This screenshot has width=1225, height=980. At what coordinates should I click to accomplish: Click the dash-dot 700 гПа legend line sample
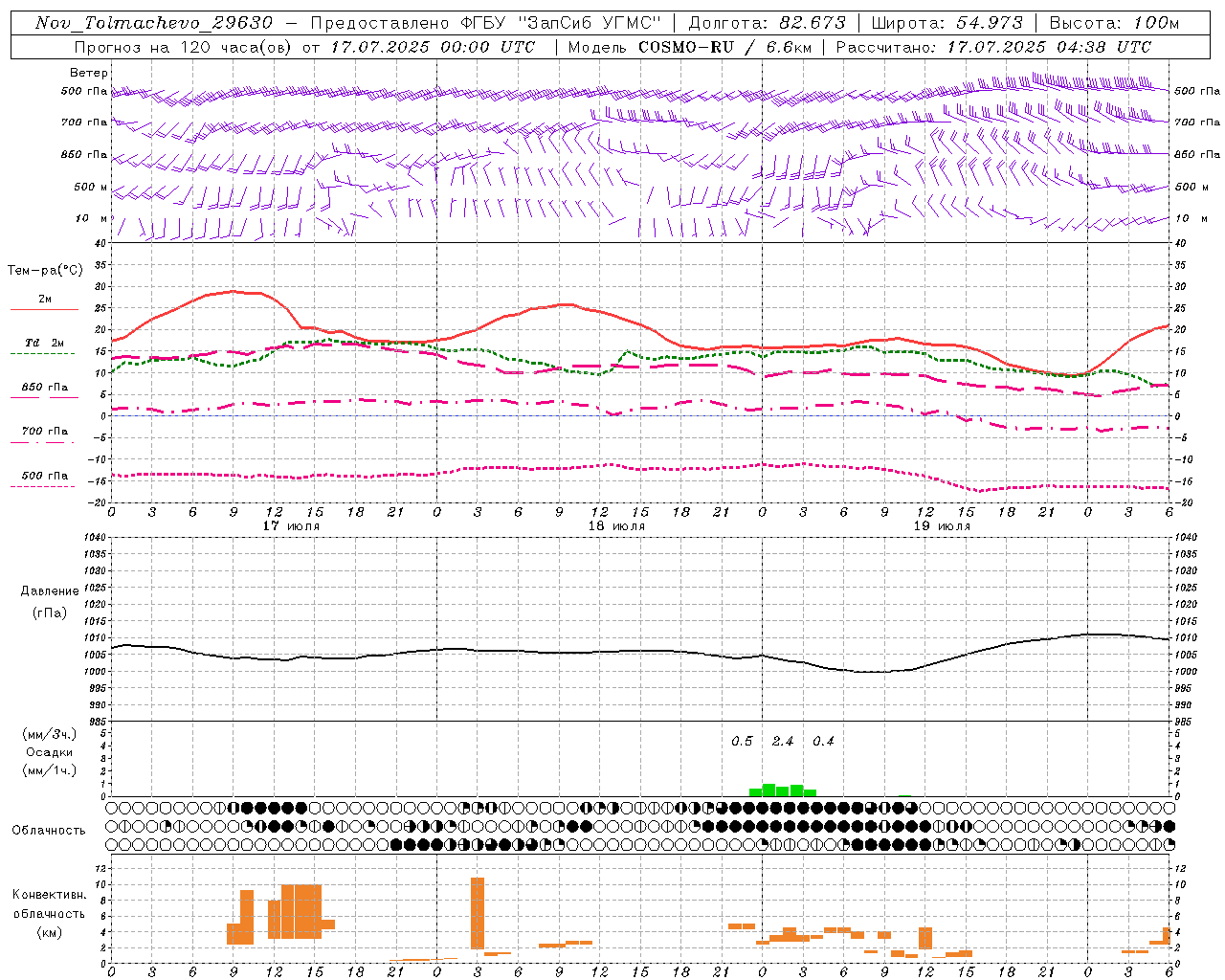coord(43,442)
